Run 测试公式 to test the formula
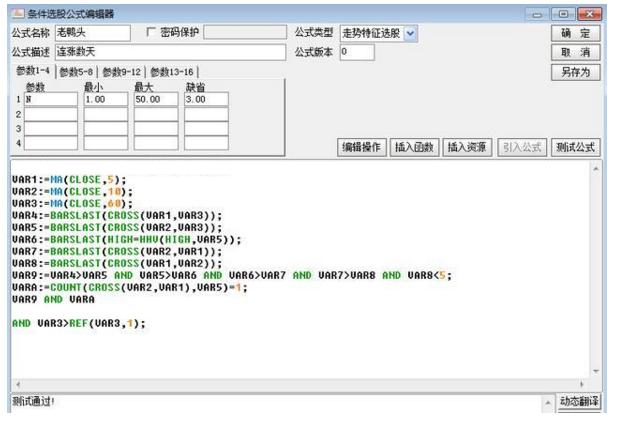This screenshot has height=425, width=617. click(x=575, y=147)
